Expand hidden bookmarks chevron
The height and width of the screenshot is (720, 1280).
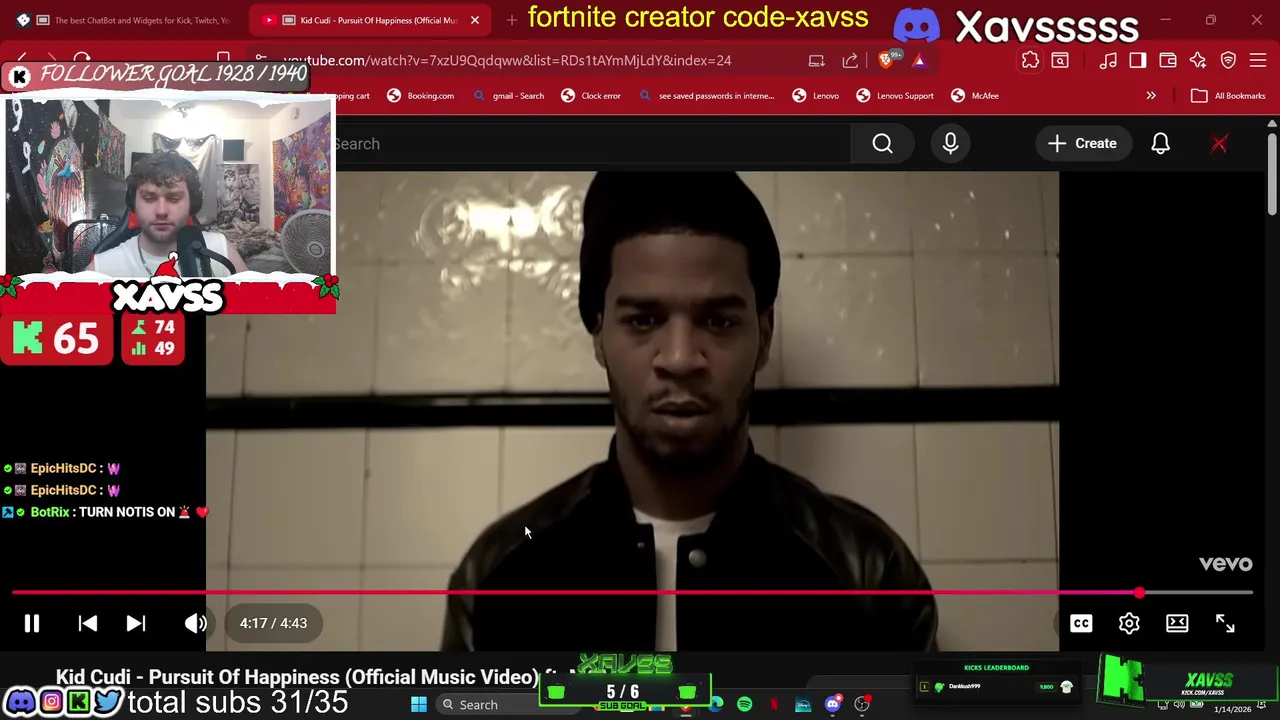point(1151,96)
